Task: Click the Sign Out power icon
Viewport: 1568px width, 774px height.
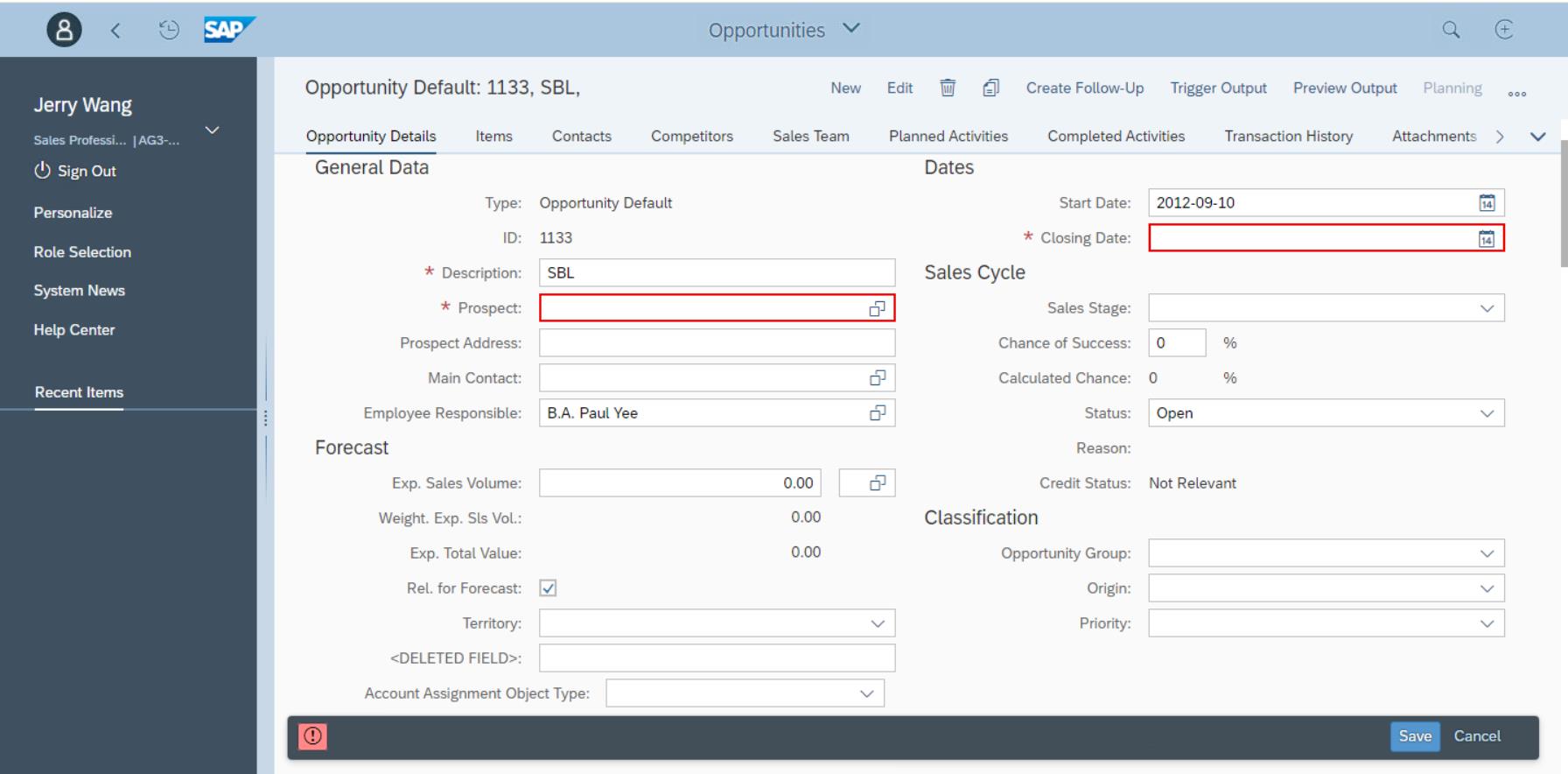Action: tap(42, 171)
